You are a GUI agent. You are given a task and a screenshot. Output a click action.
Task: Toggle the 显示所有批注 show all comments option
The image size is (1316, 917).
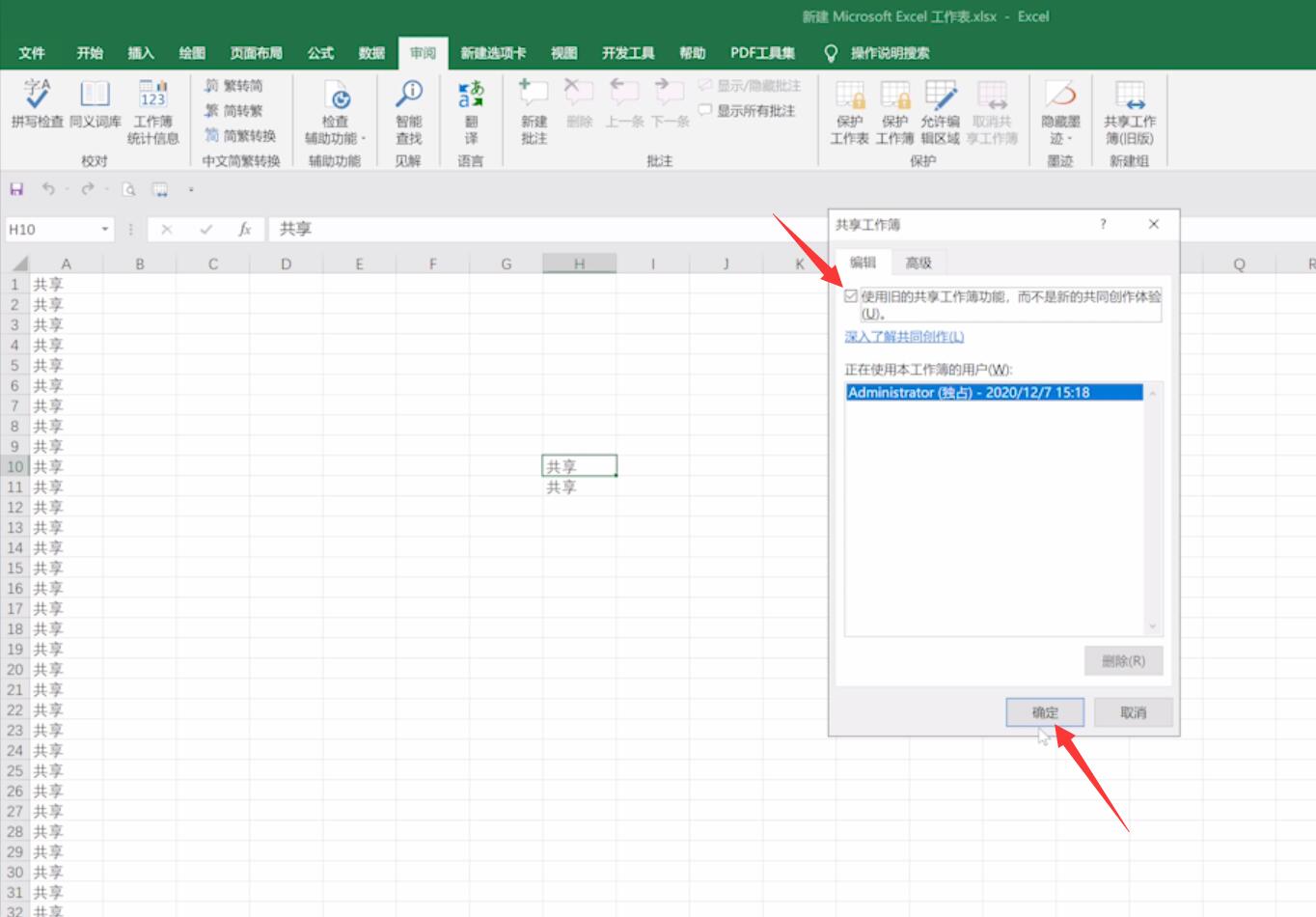click(x=747, y=111)
